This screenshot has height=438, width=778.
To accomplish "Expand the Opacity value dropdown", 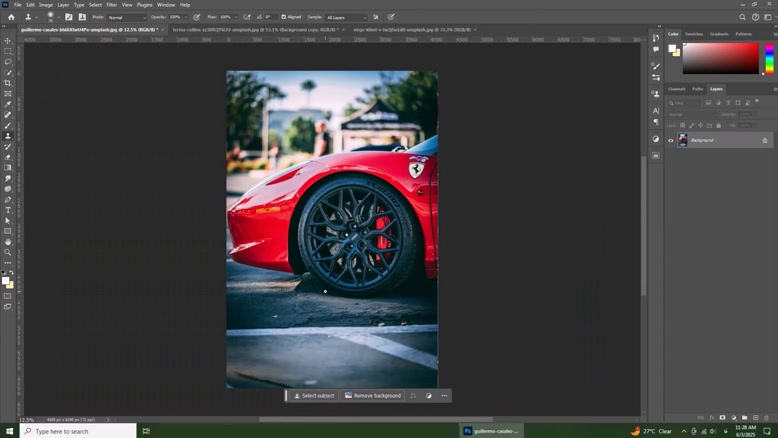I will tap(186, 17).
